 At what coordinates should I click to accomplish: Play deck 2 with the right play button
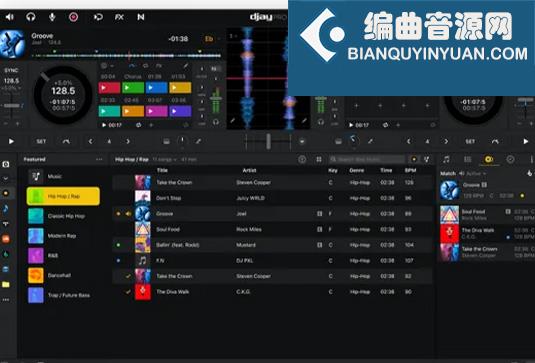tap(526, 141)
